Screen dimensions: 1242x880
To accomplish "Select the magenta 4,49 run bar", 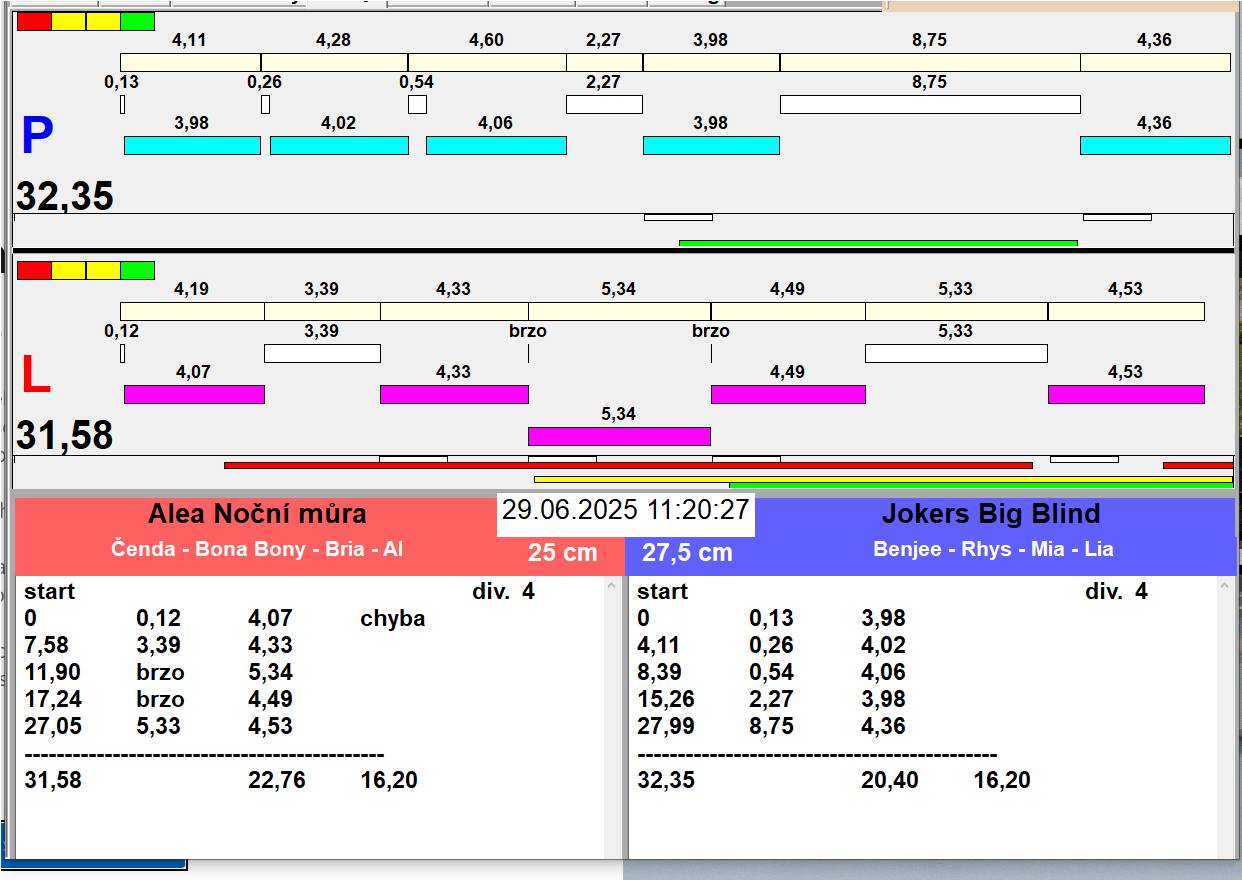I will (788, 394).
